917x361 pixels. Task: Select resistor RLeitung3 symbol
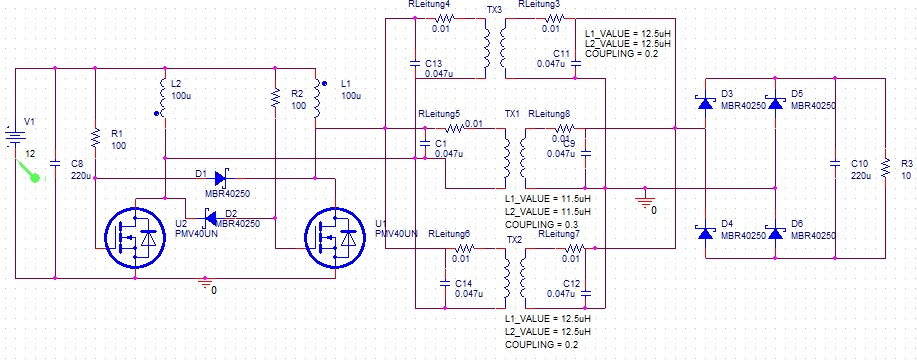[554, 19]
